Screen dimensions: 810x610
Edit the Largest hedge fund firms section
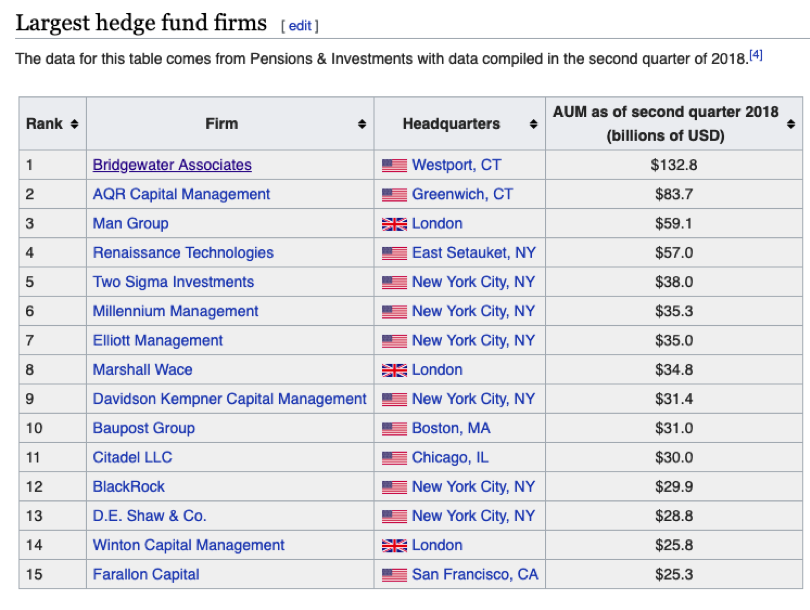point(300,26)
